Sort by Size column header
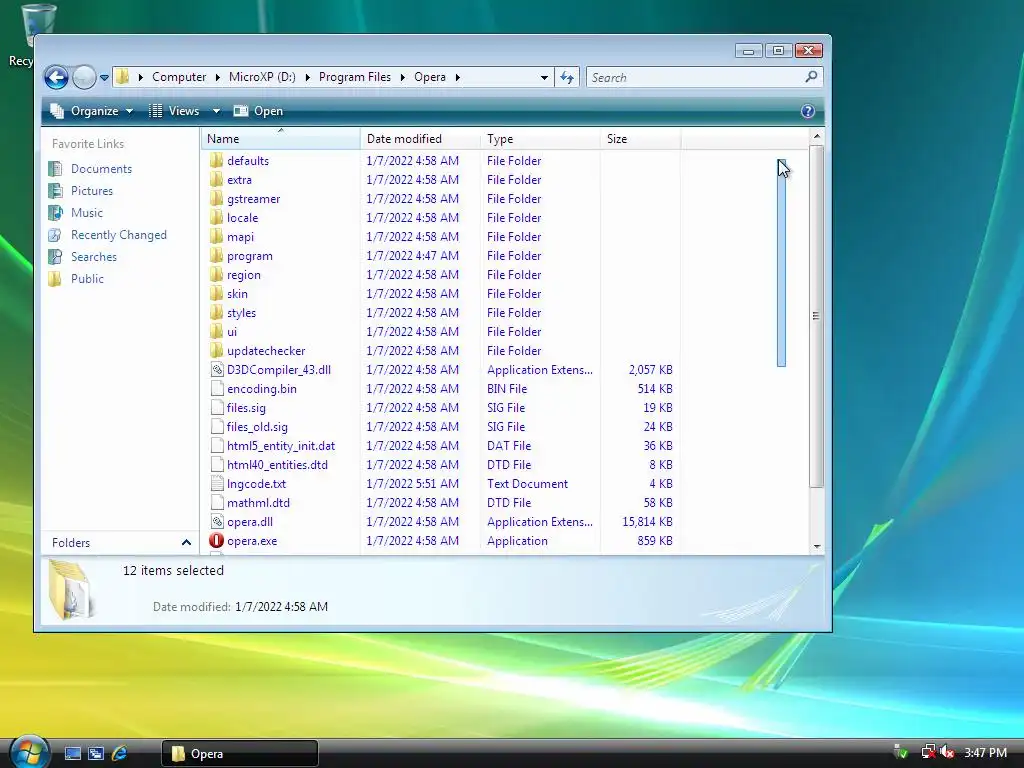 point(640,139)
